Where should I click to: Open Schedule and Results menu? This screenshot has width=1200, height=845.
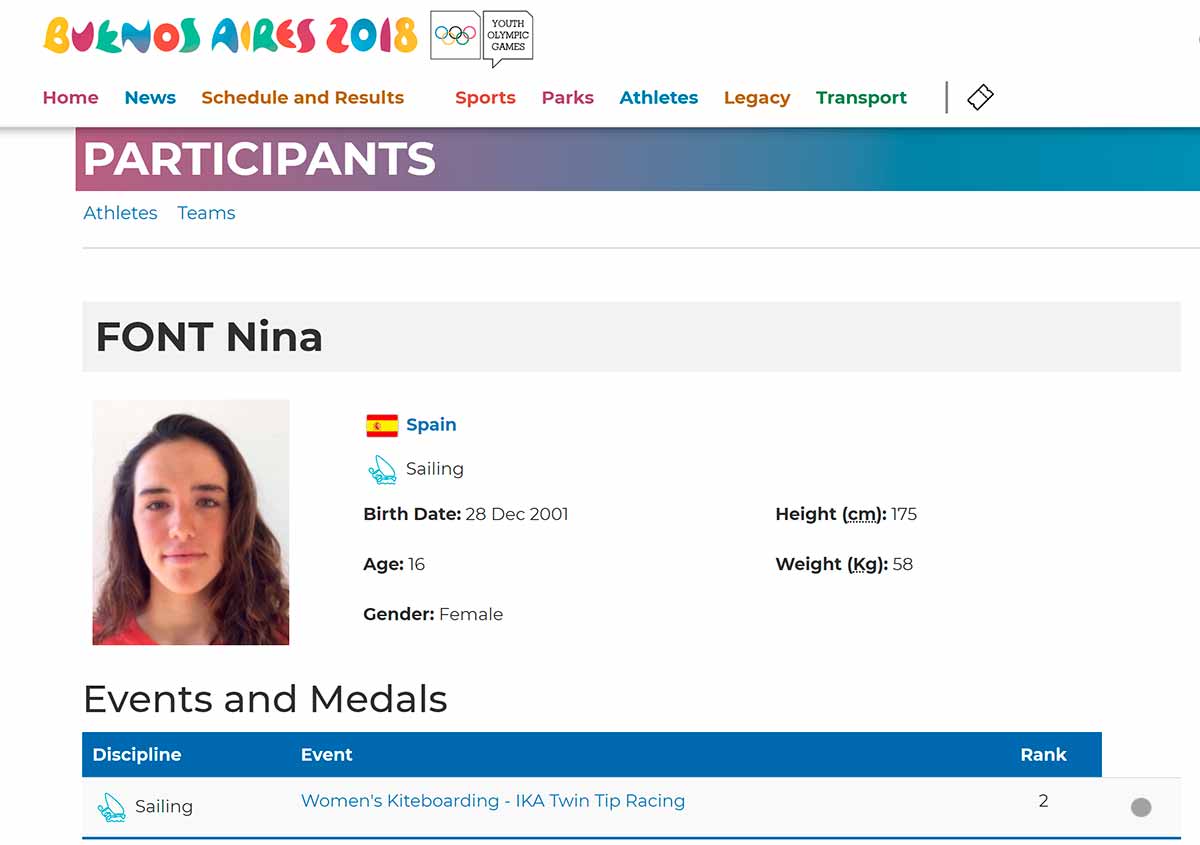303,97
